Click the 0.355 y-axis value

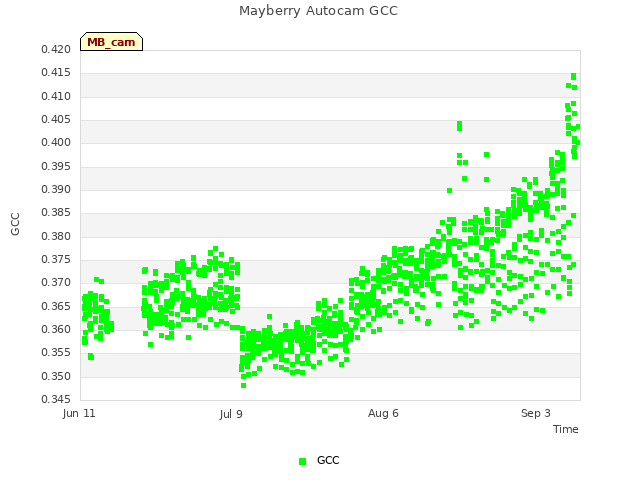tap(56, 352)
